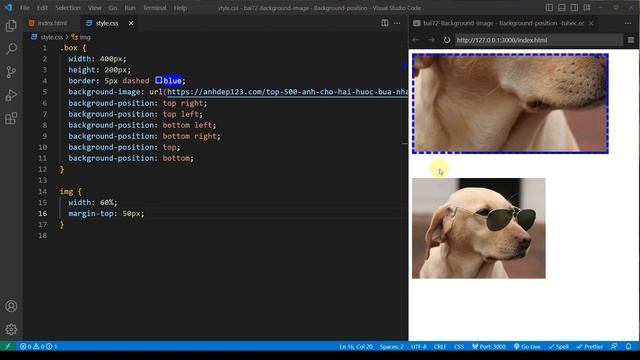Click Go Live in status bar

click(x=527, y=347)
